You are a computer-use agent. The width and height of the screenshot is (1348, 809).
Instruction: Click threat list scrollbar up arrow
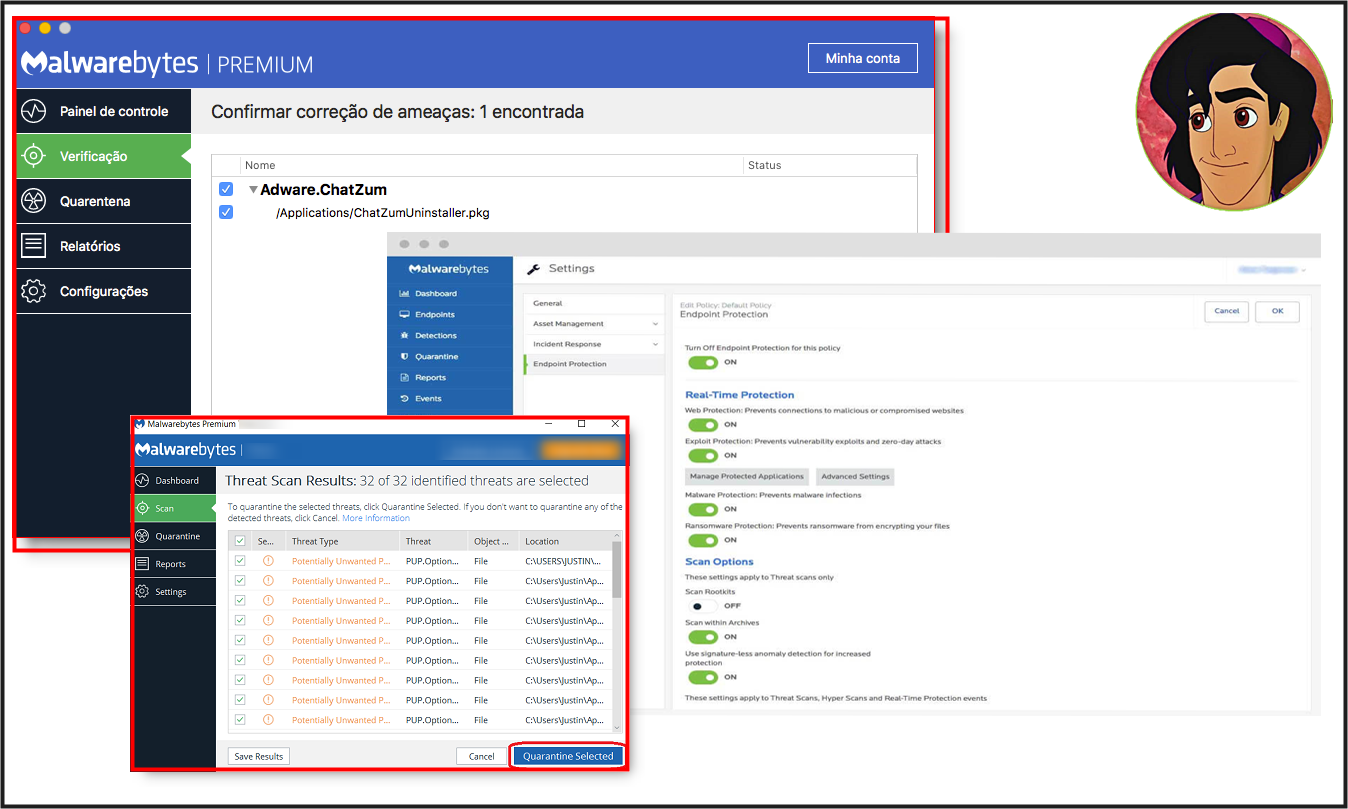pyautogui.click(x=617, y=537)
